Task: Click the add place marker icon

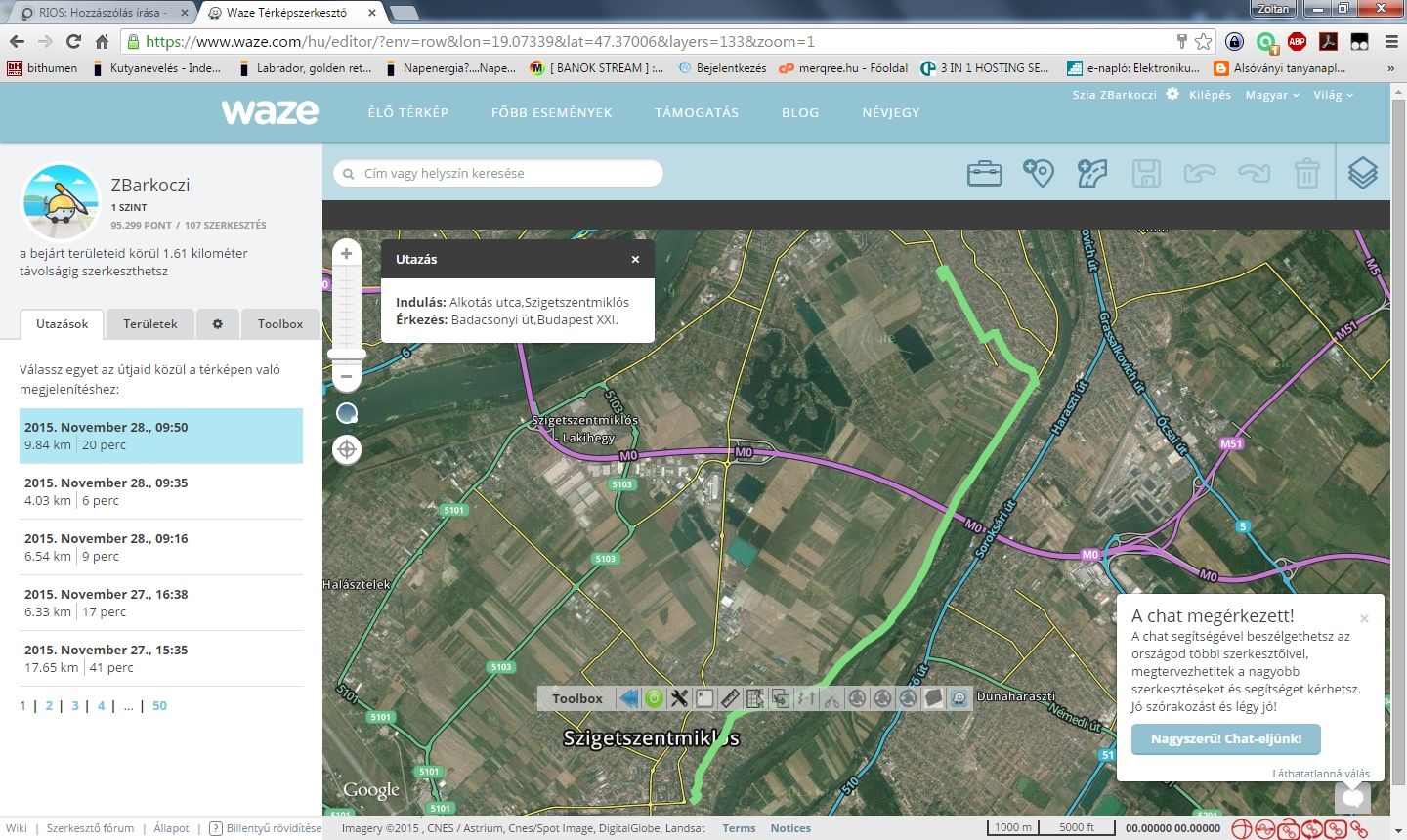Action: tap(1039, 174)
